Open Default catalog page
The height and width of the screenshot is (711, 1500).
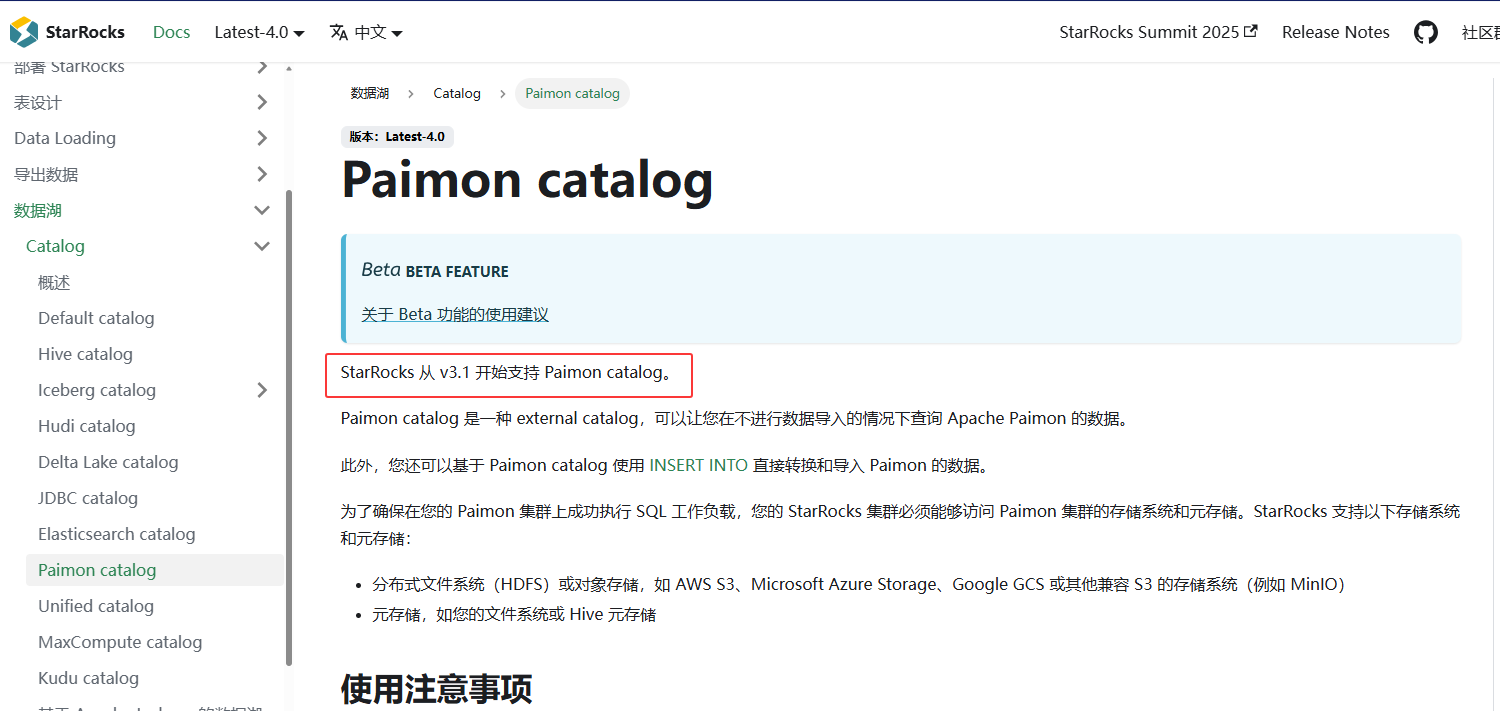pyautogui.click(x=96, y=318)
